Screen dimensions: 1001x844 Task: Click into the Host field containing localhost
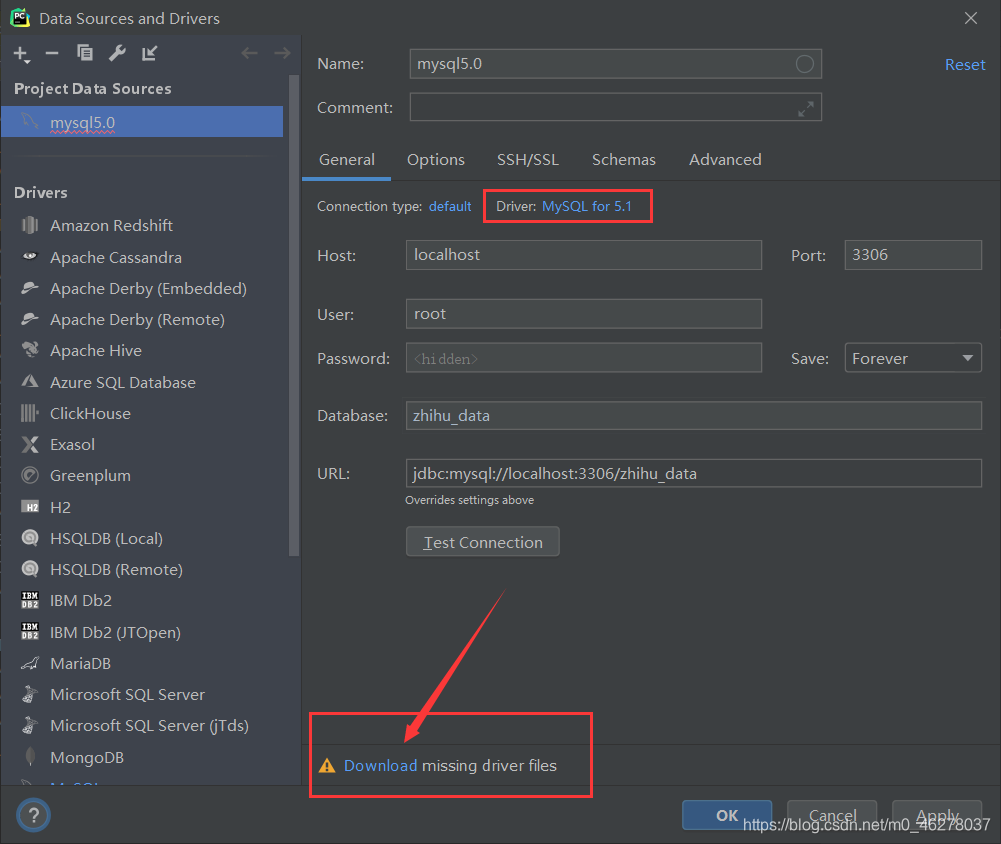[583, 255]
